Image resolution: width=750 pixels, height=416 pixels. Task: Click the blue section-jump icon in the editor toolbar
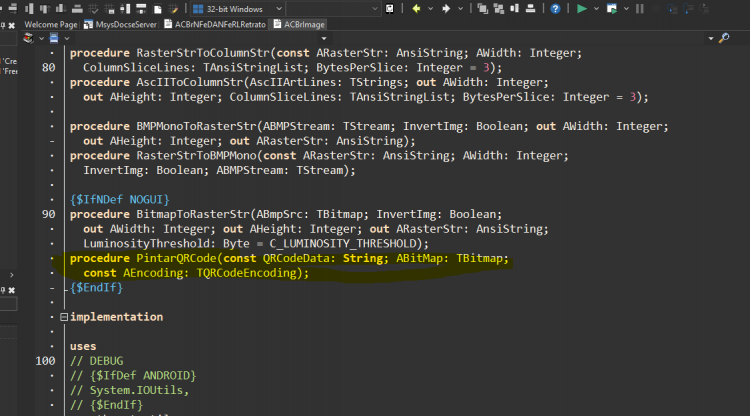[54, 38]
